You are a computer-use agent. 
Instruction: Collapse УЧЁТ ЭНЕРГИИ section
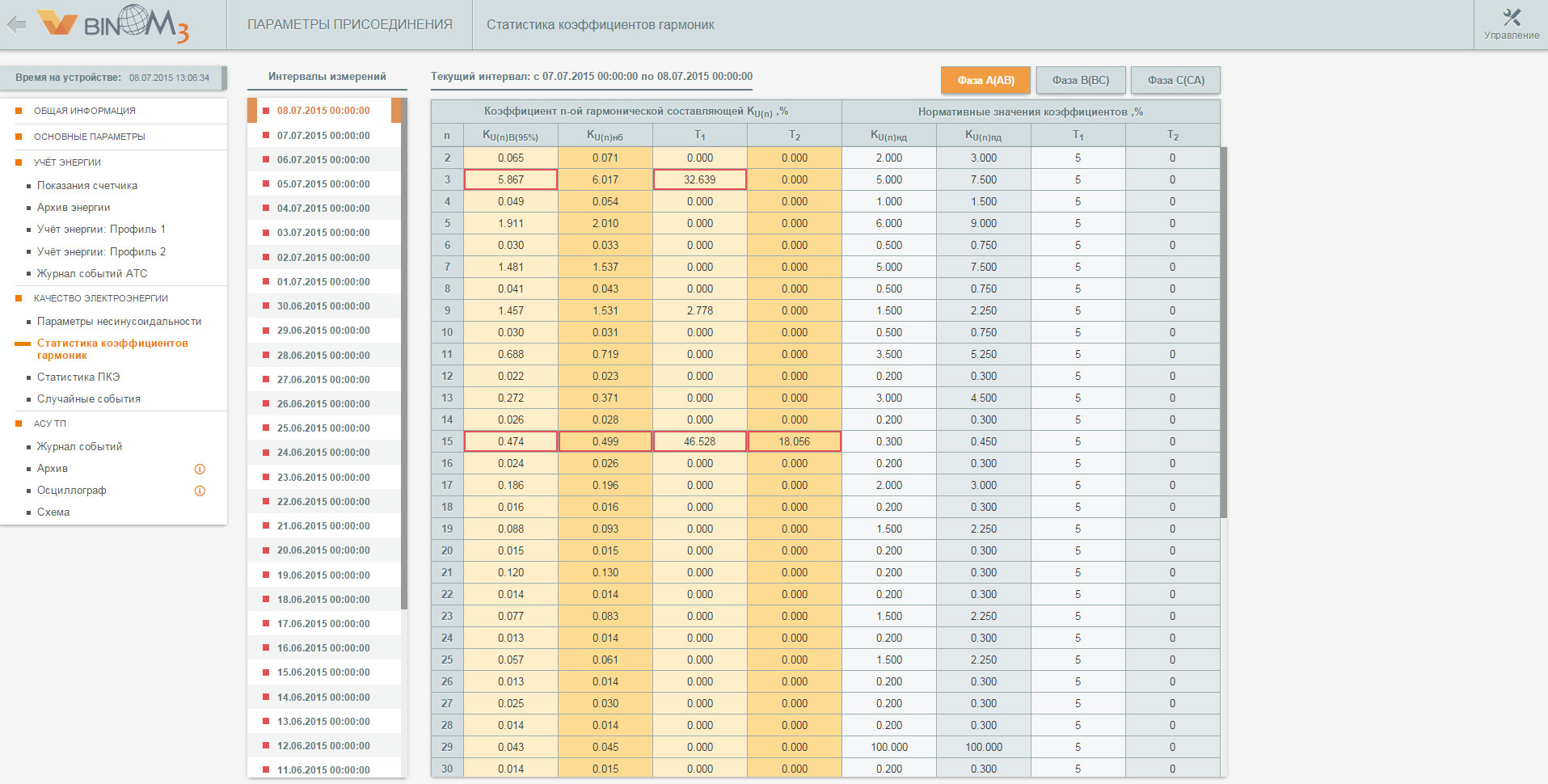pos(67,162)
